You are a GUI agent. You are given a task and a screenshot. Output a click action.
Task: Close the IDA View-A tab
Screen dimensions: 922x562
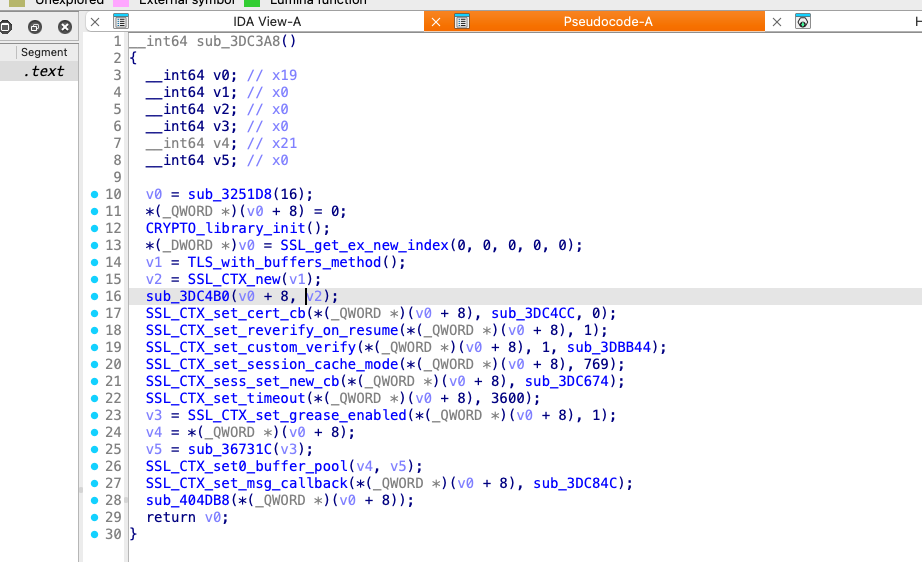95,22
